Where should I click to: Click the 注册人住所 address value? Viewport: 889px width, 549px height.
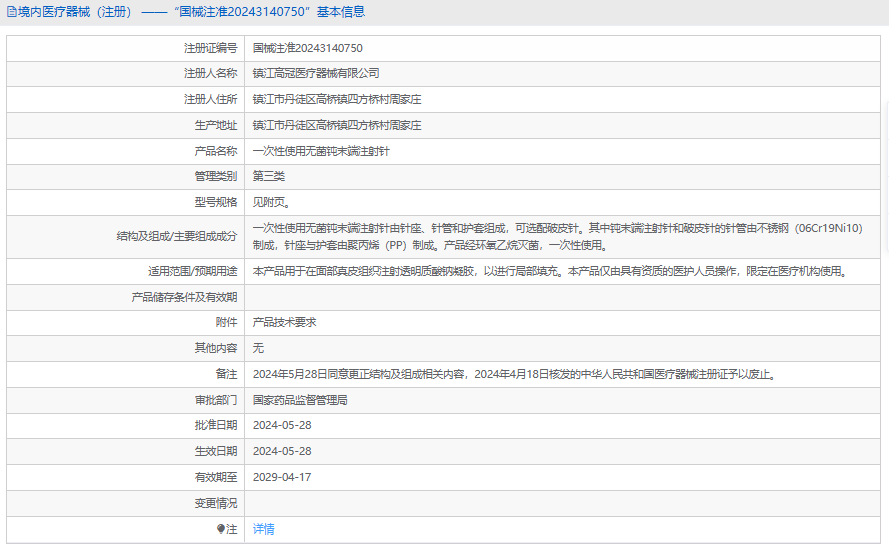pyautogui.click(x=337, y=99)
